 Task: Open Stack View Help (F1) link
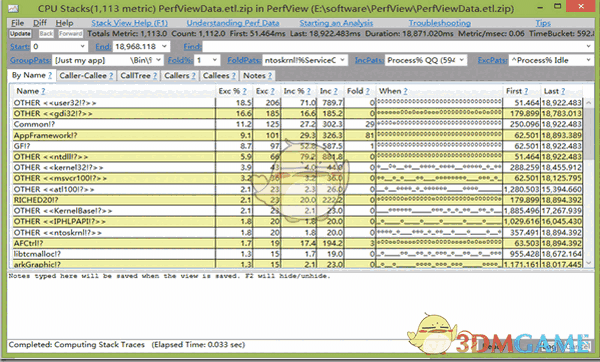(x=129, y=23)
